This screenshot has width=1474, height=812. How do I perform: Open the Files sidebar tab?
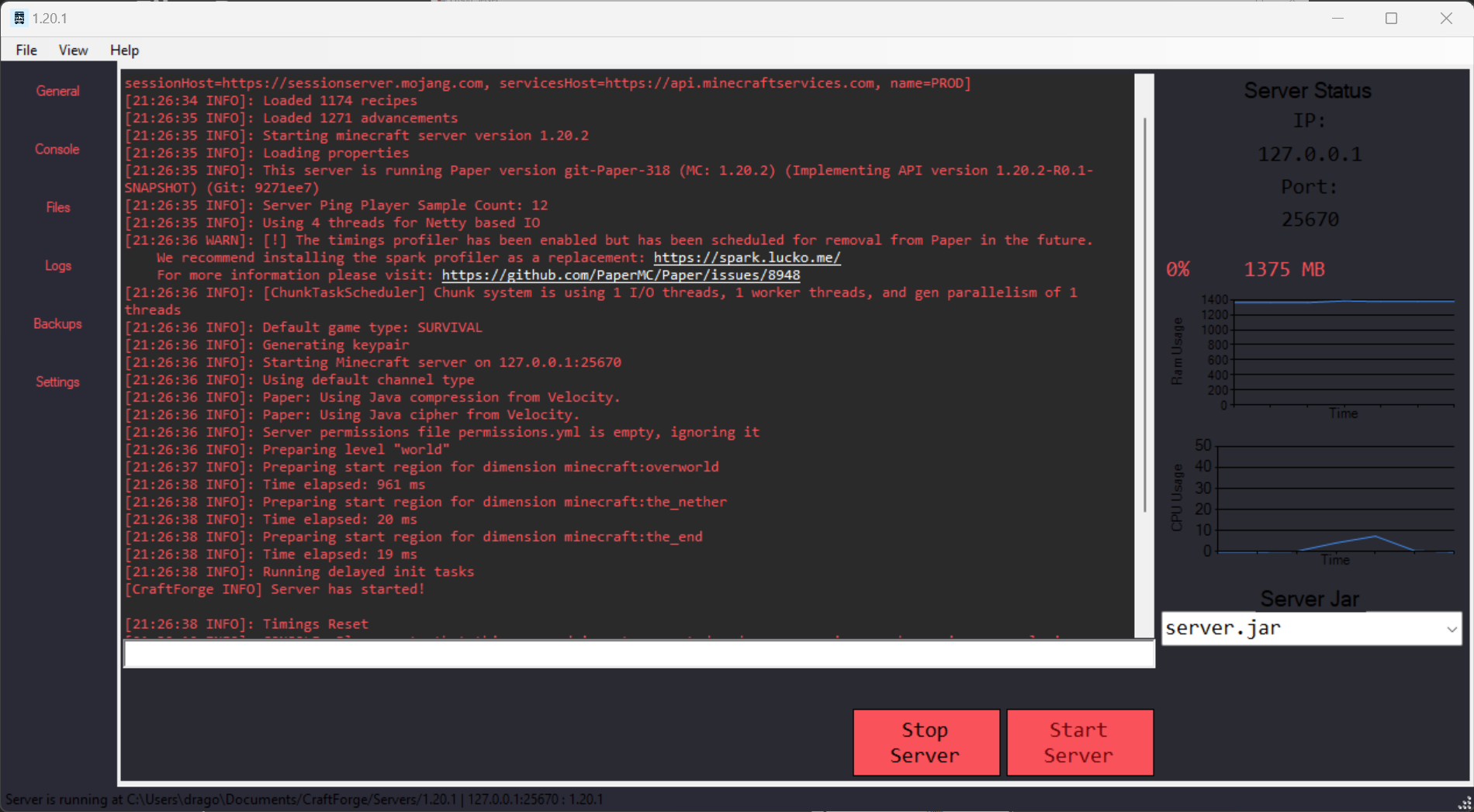(x=57, y=207)
